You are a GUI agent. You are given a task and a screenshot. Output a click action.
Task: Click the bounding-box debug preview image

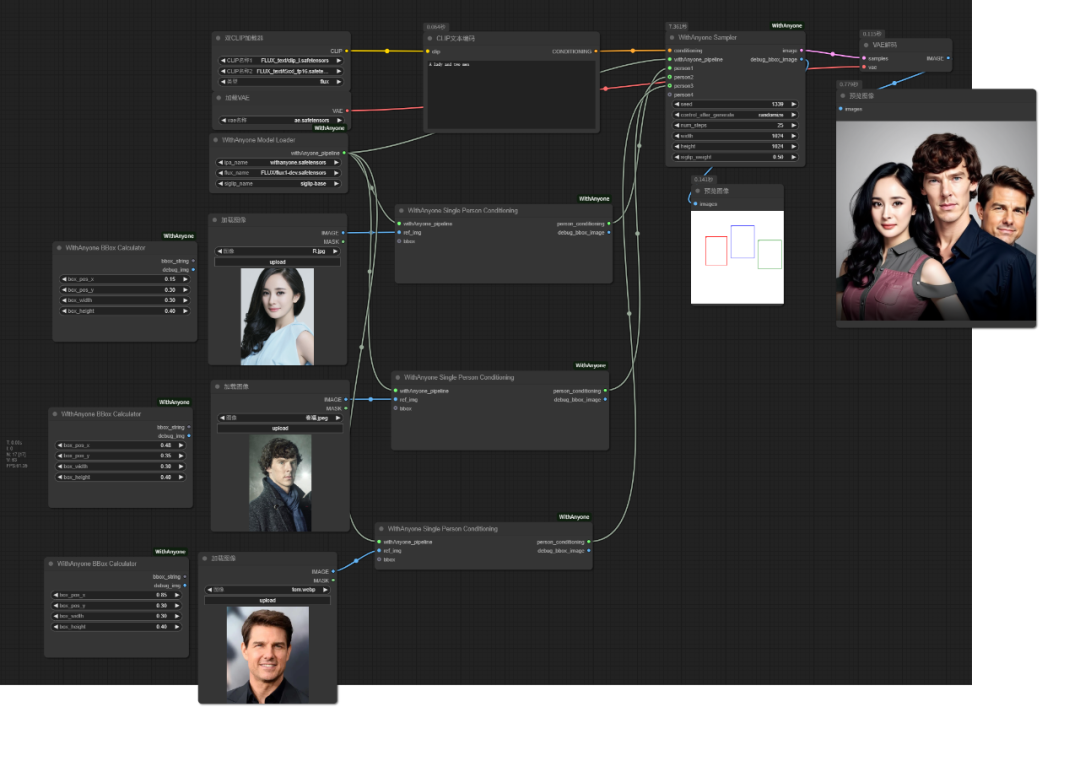point(737,256)
